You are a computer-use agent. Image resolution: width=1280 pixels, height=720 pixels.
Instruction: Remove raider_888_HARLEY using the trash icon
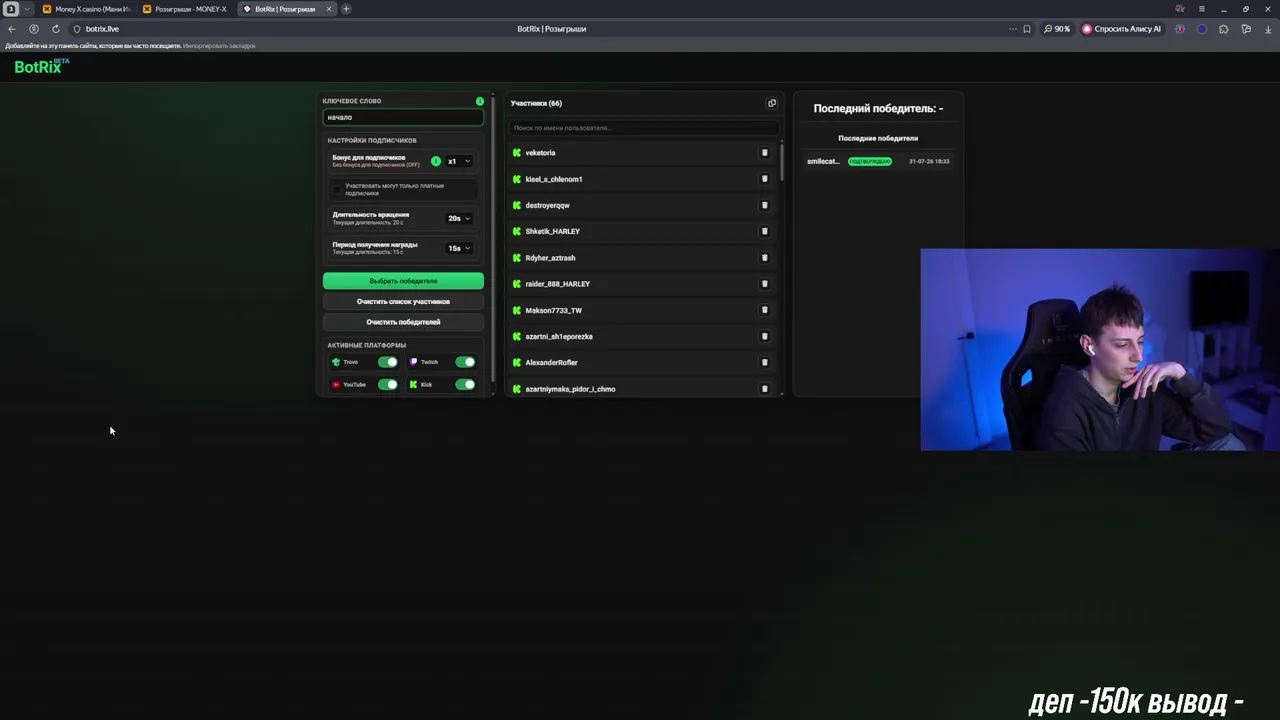[765, 284]
